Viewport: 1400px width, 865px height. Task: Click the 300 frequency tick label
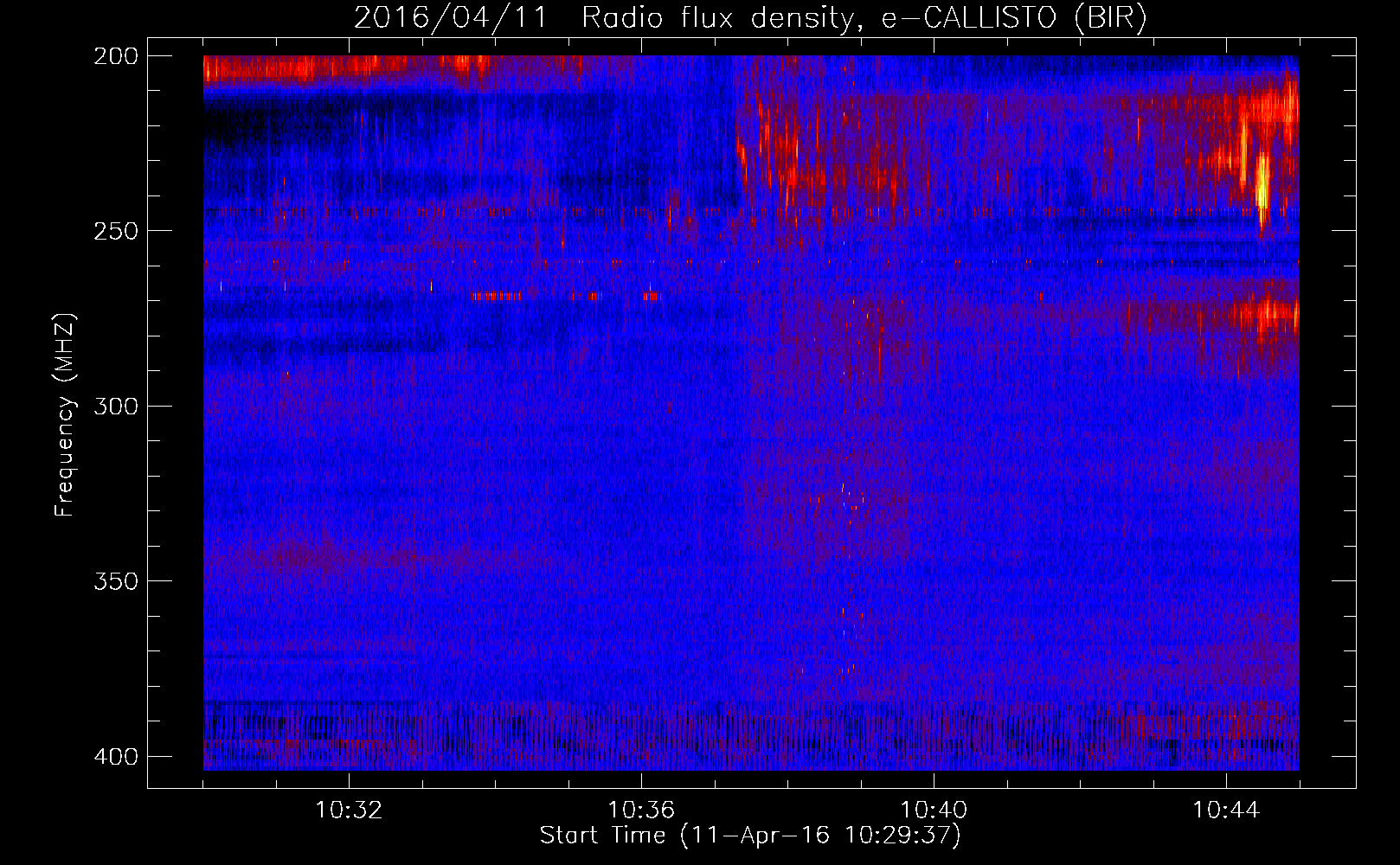(x=115, y=406)
